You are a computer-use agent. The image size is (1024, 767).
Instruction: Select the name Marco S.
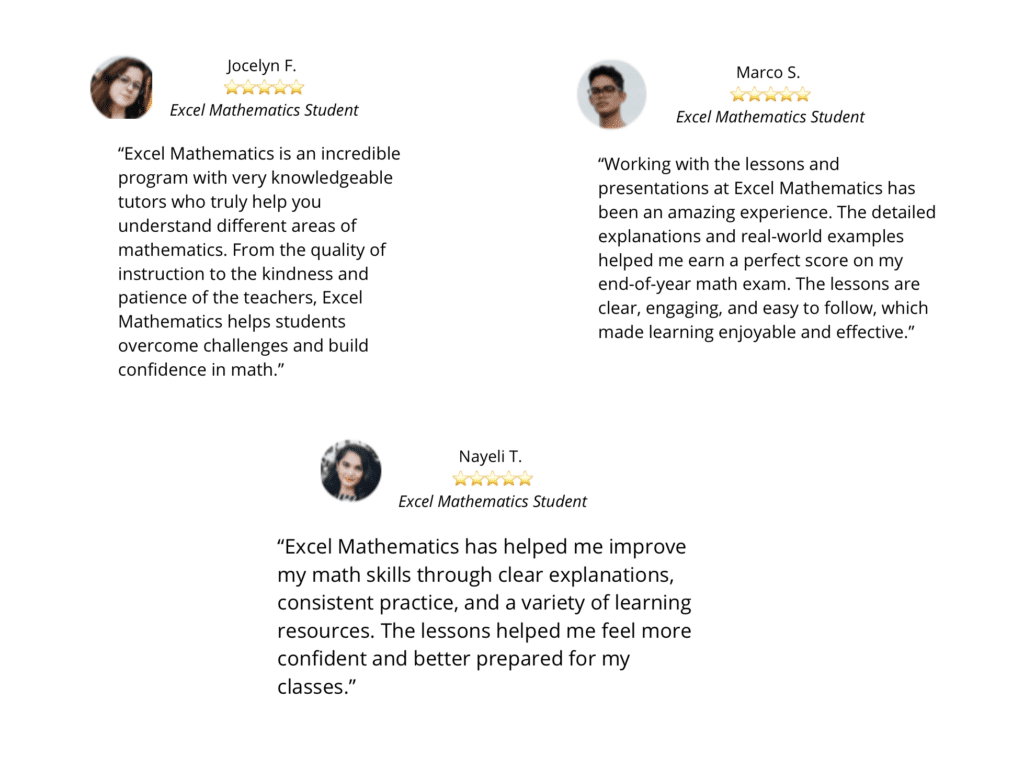point(768,73)
